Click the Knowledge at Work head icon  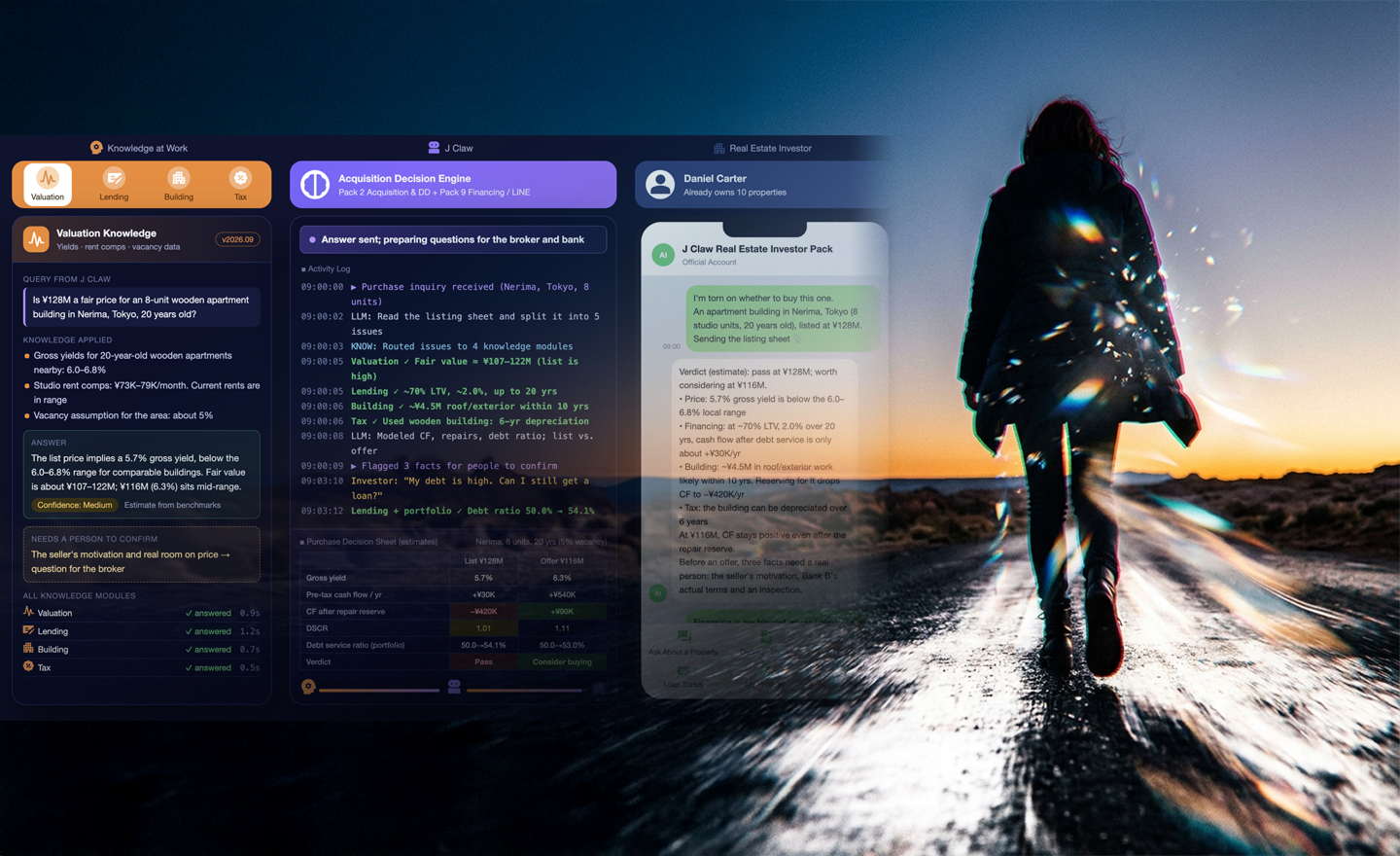point(96,148)
